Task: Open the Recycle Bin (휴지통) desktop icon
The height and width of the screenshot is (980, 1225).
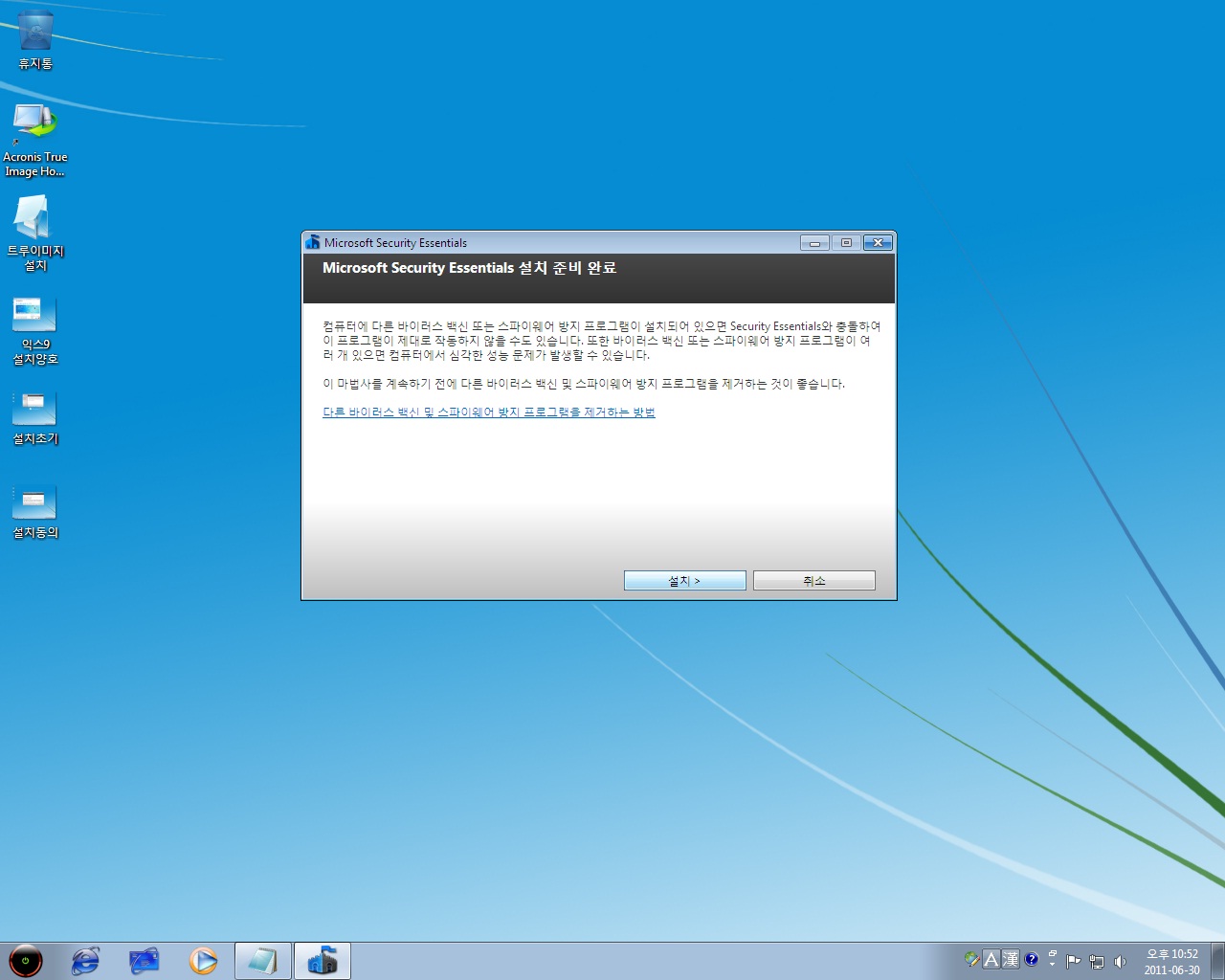Action: 35,40
